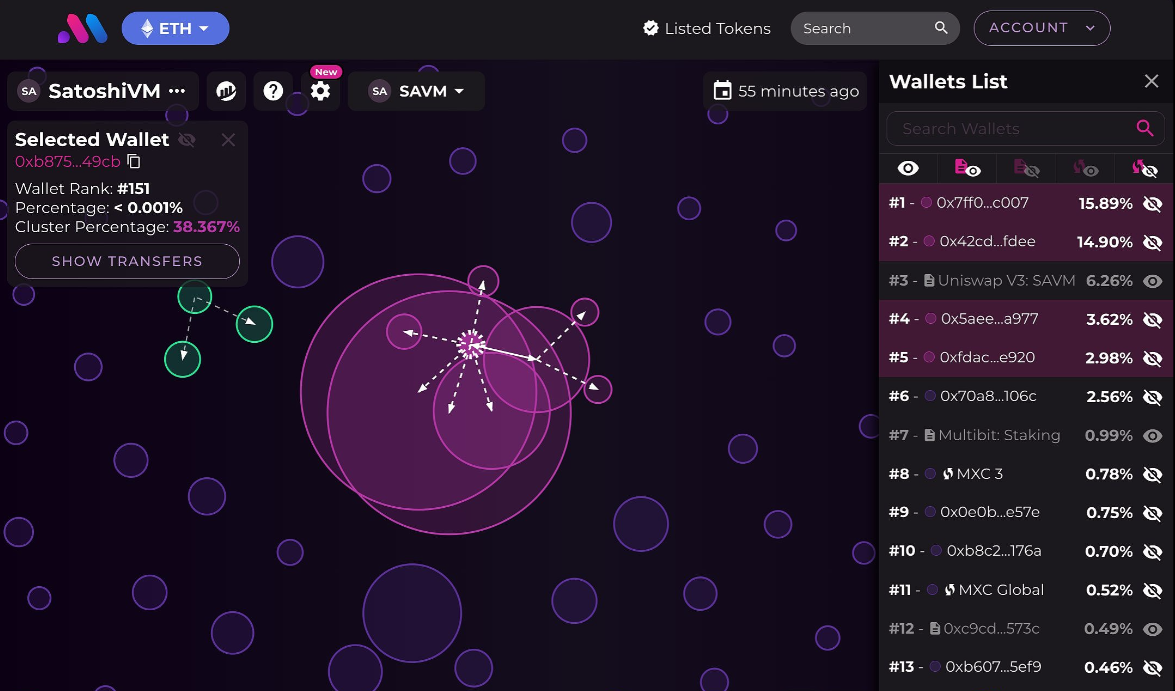Screen dimensions: 1175x691
Task: Copy the selected wallet address
Action: [x=134, y=162]
